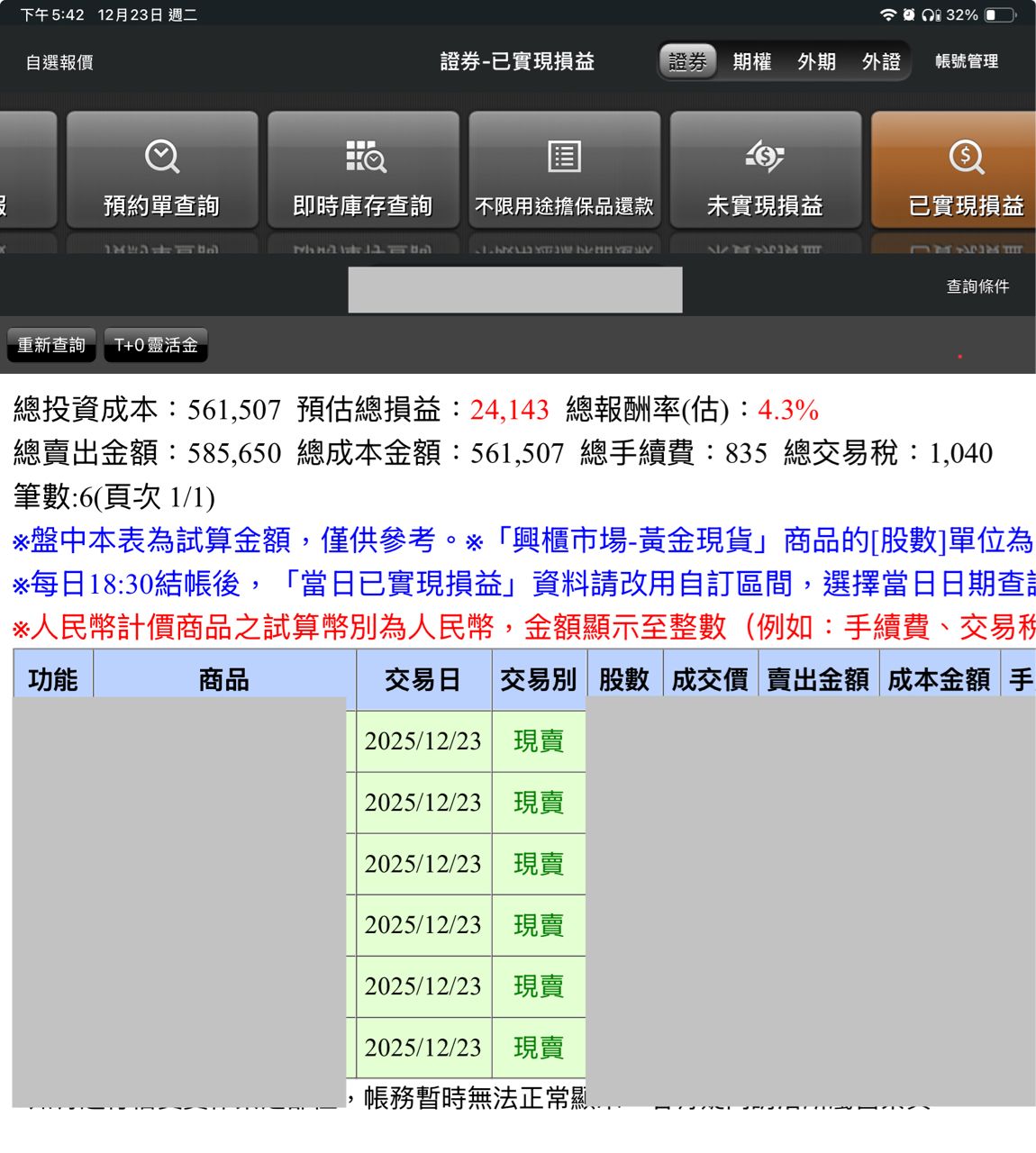Select 已實現損益 dollar magnifier icon

[x=966, y=157]
